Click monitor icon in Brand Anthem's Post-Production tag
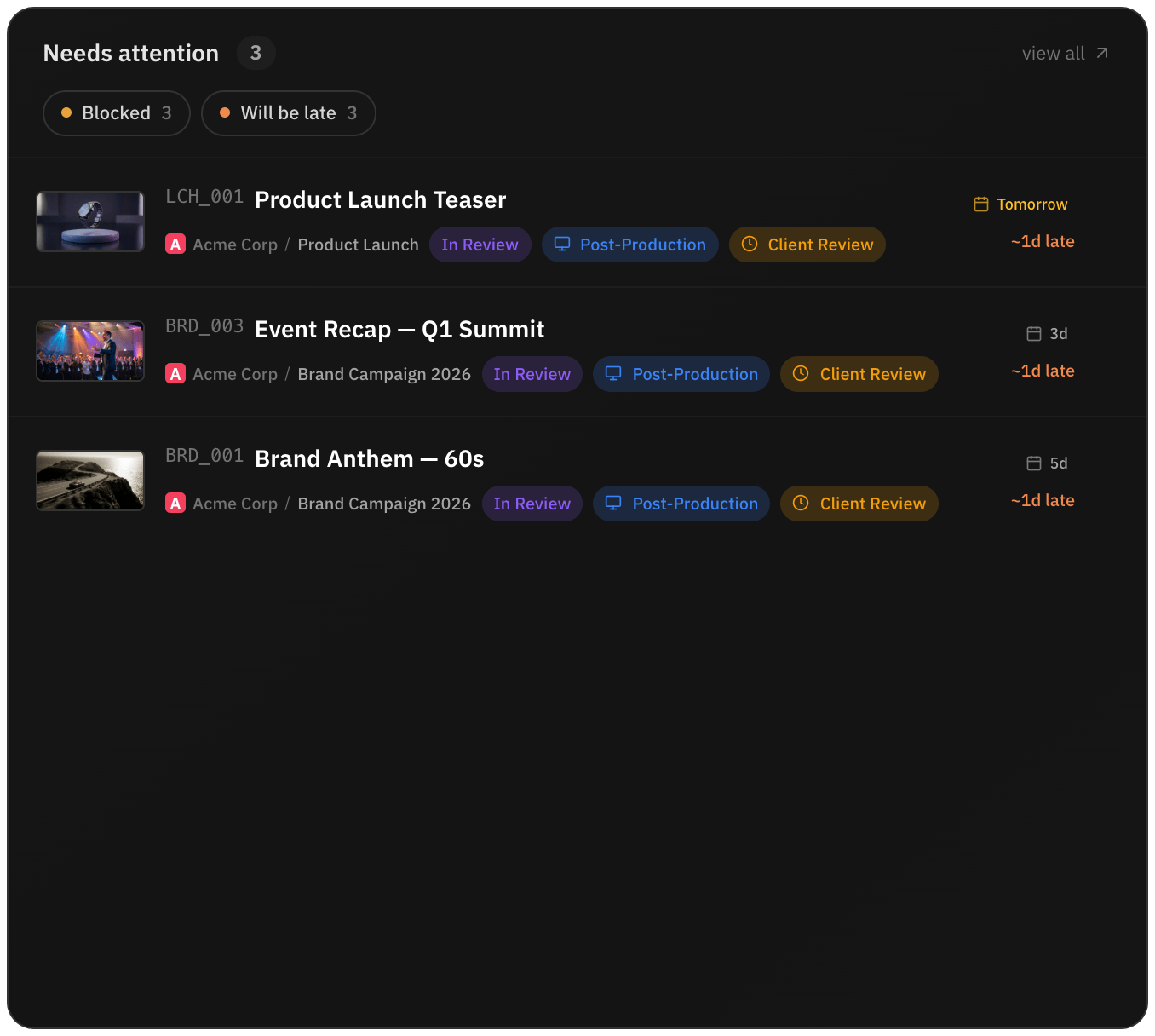Image resolution: width=1155 pixels, height=1036 pixels. click(613, 504)
